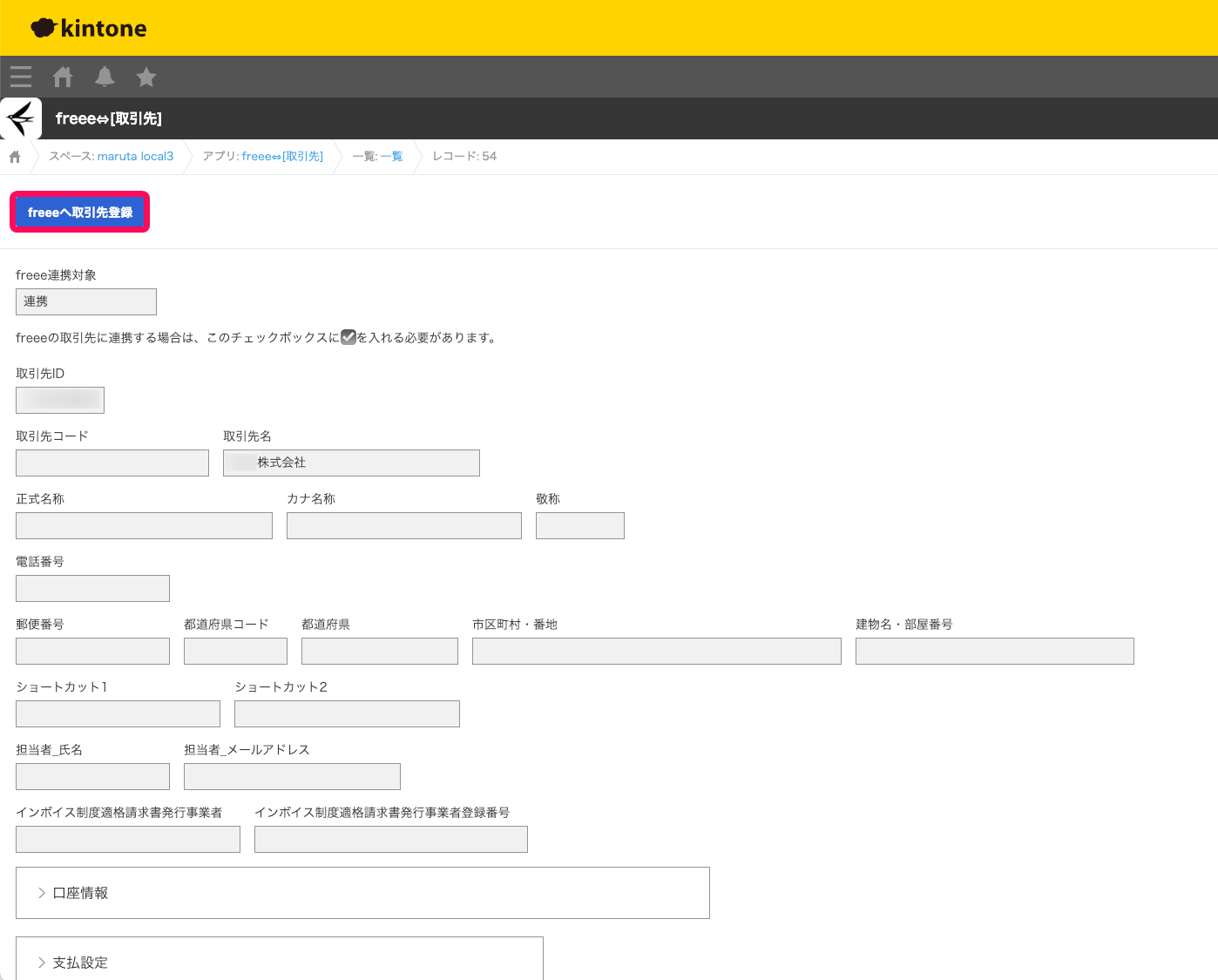Click the 郵便番号 field
This screenshot has width=1218, height=980.
point(92,651)
